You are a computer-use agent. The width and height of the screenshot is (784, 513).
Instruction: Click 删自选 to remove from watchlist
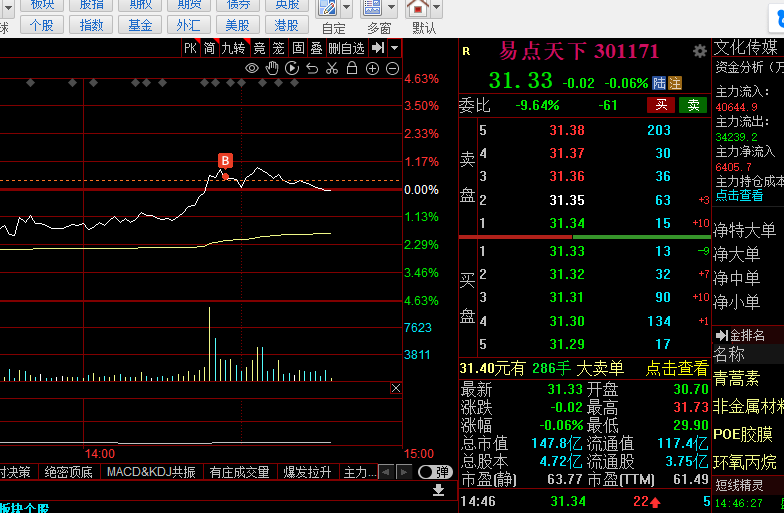tap(346, 48)
